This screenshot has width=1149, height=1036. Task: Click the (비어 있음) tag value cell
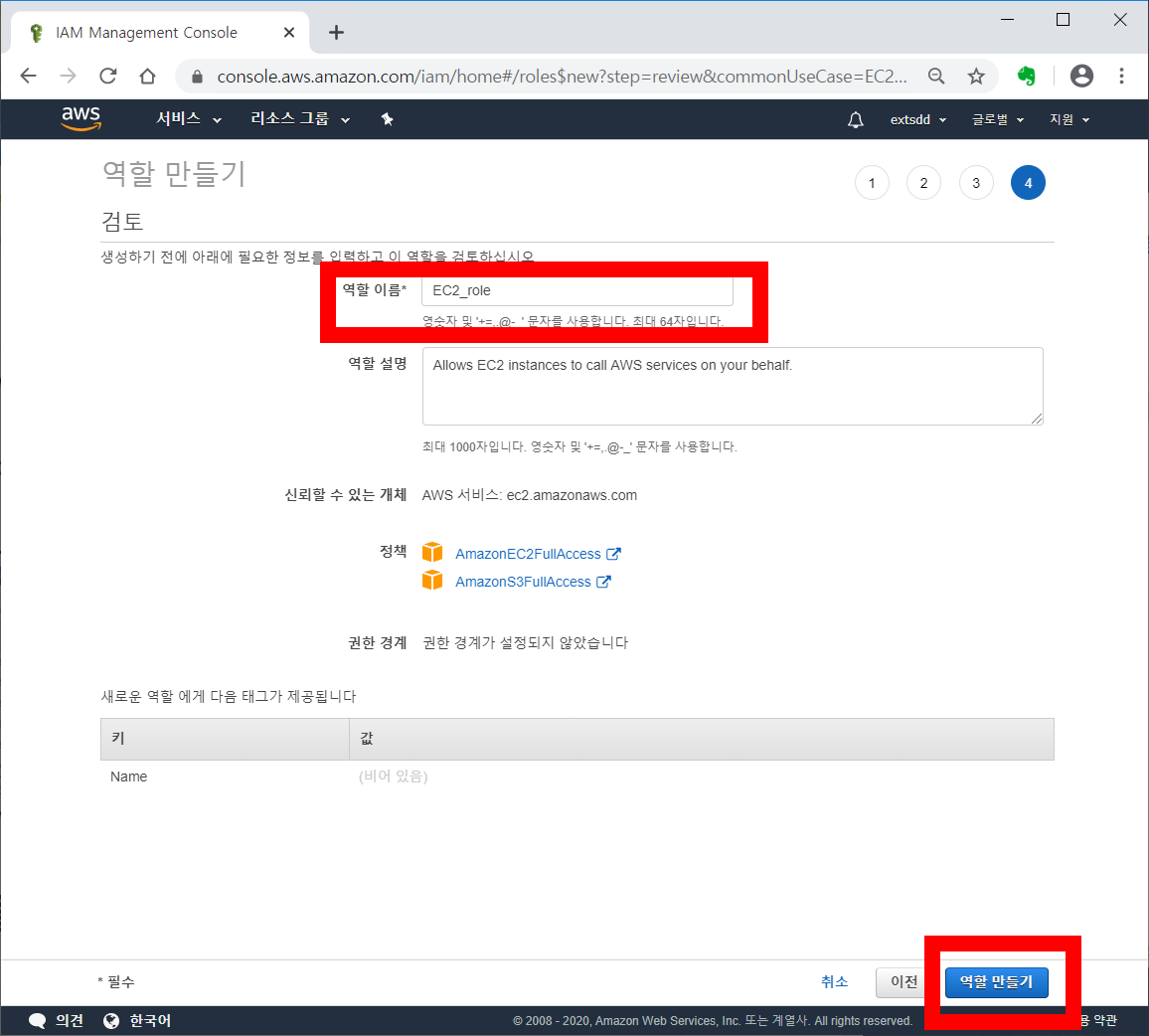coord(393,777)
